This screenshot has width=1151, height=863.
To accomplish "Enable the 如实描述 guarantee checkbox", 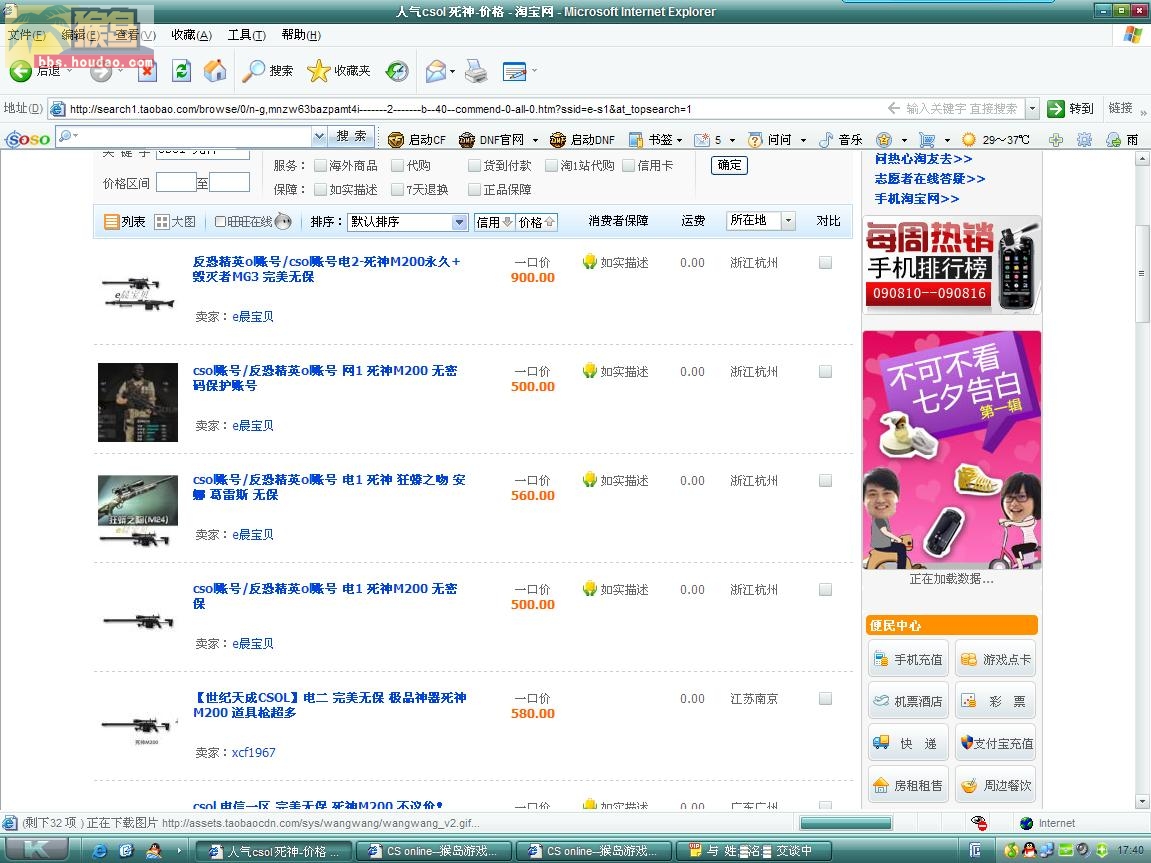I will [x=320, y=189].
